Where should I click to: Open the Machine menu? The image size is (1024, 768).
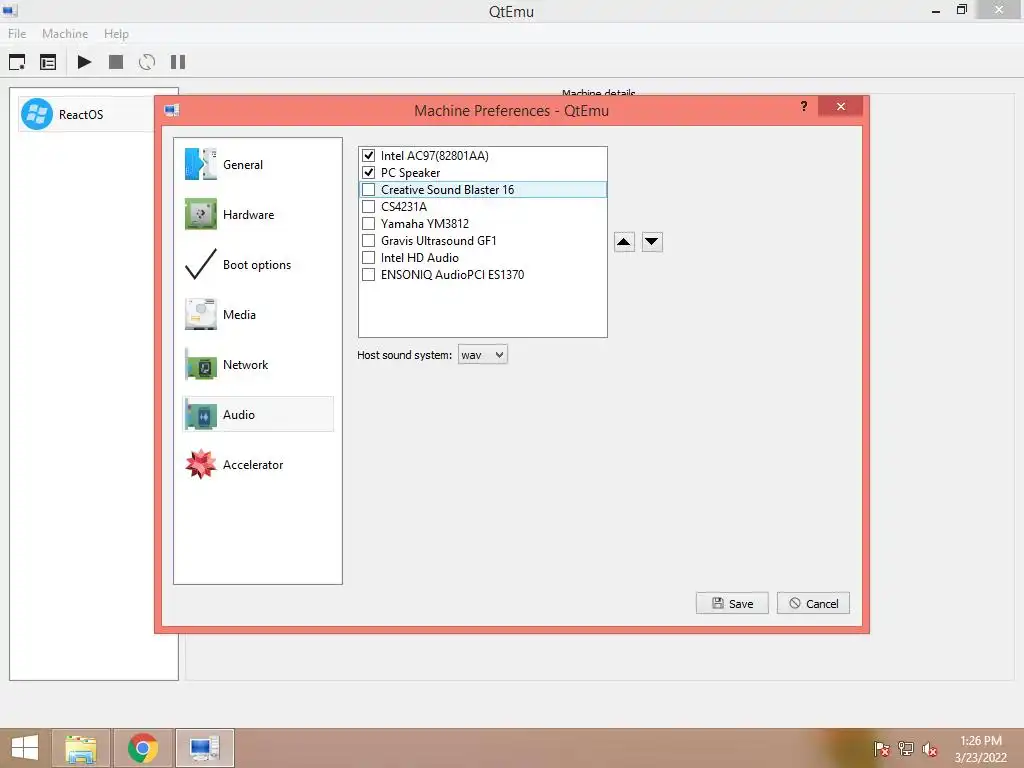tap(65, 33)
